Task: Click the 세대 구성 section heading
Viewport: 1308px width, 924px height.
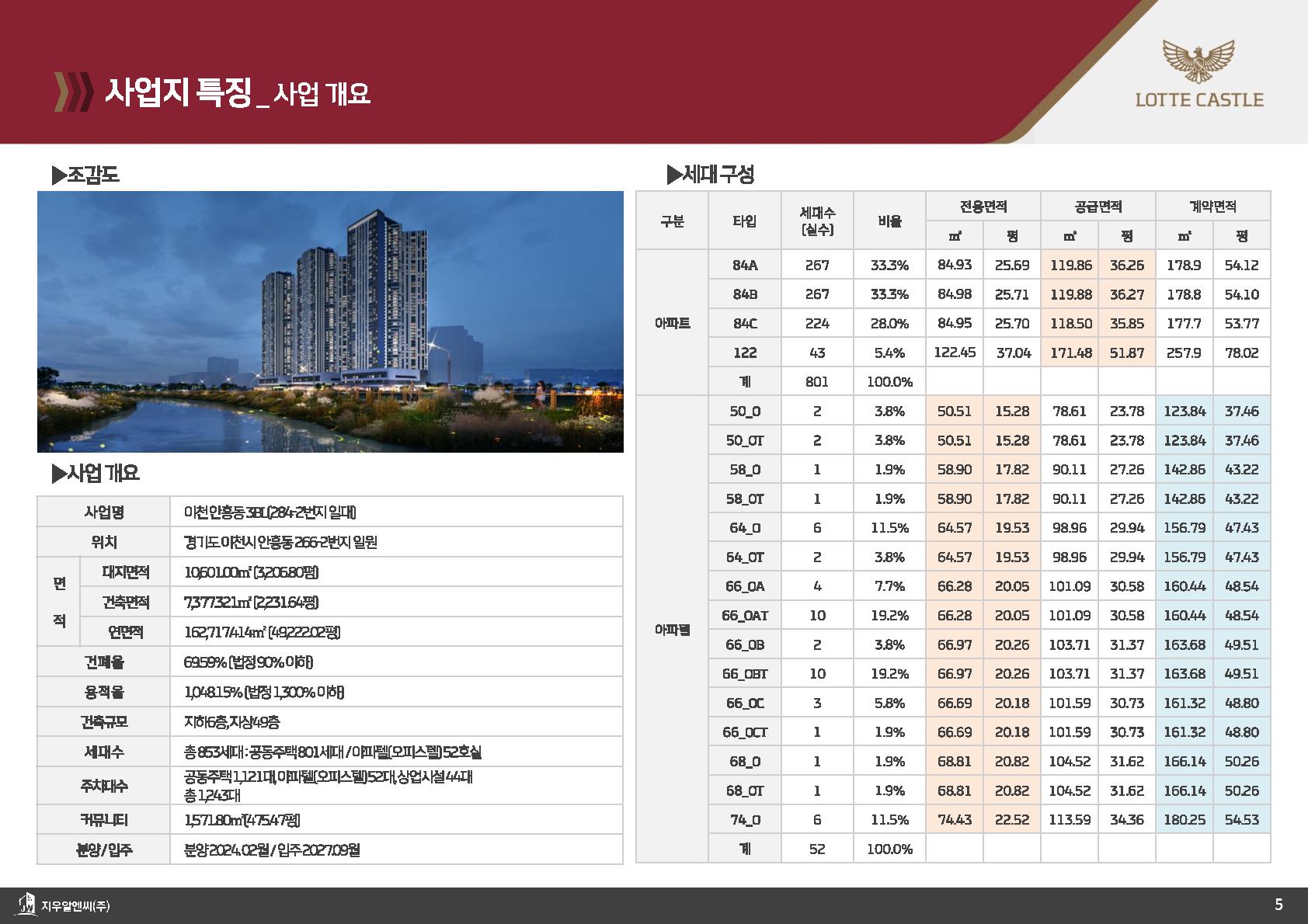Action: [711, 174]
